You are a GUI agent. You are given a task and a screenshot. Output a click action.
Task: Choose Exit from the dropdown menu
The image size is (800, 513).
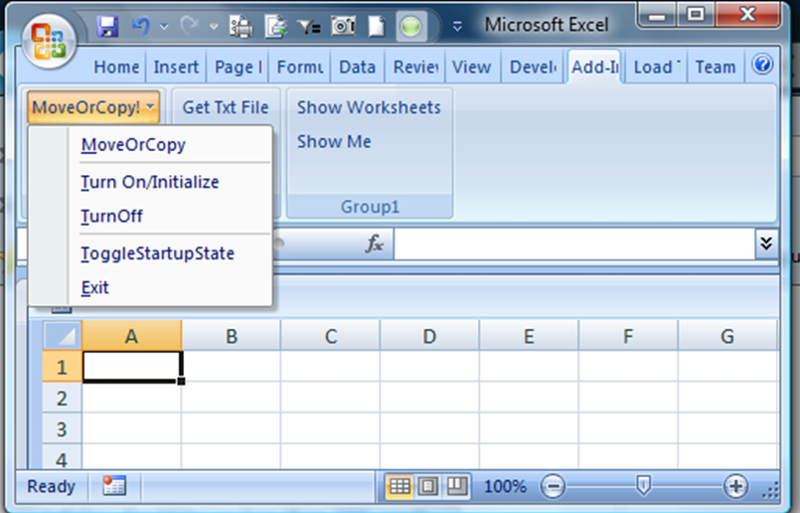151,288
